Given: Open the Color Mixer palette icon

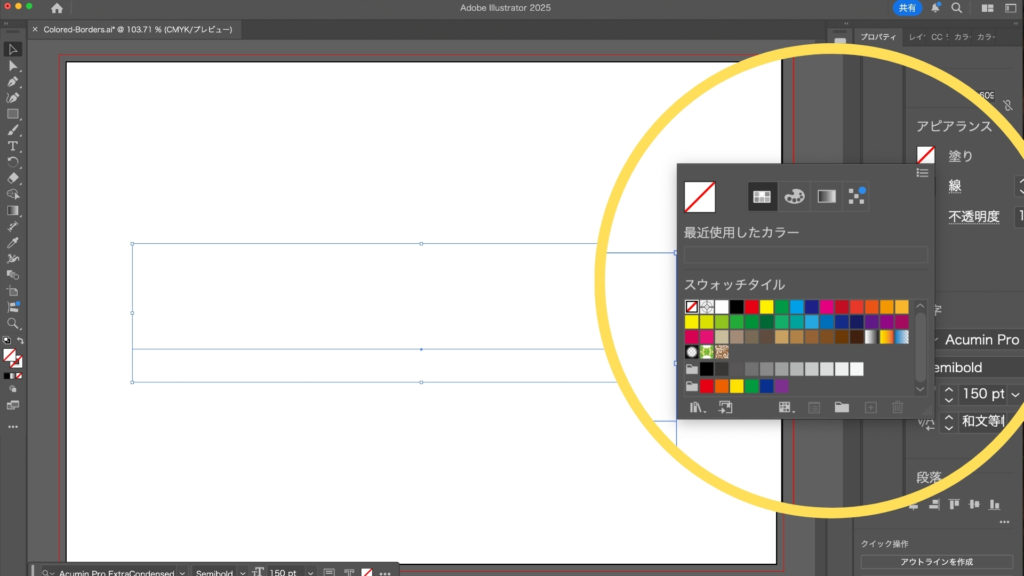Looking at the screenshot, I should pos(794,196).
